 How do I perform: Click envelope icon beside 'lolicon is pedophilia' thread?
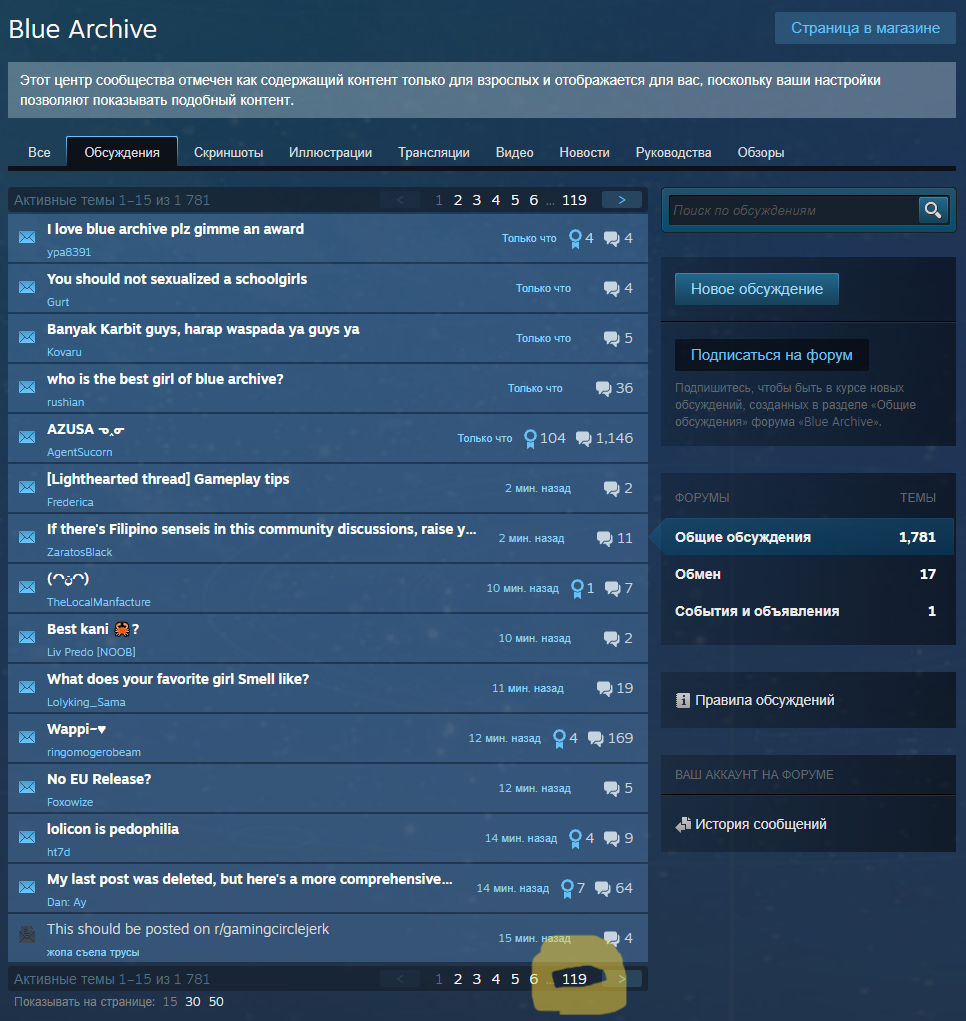tap(27, 837)
